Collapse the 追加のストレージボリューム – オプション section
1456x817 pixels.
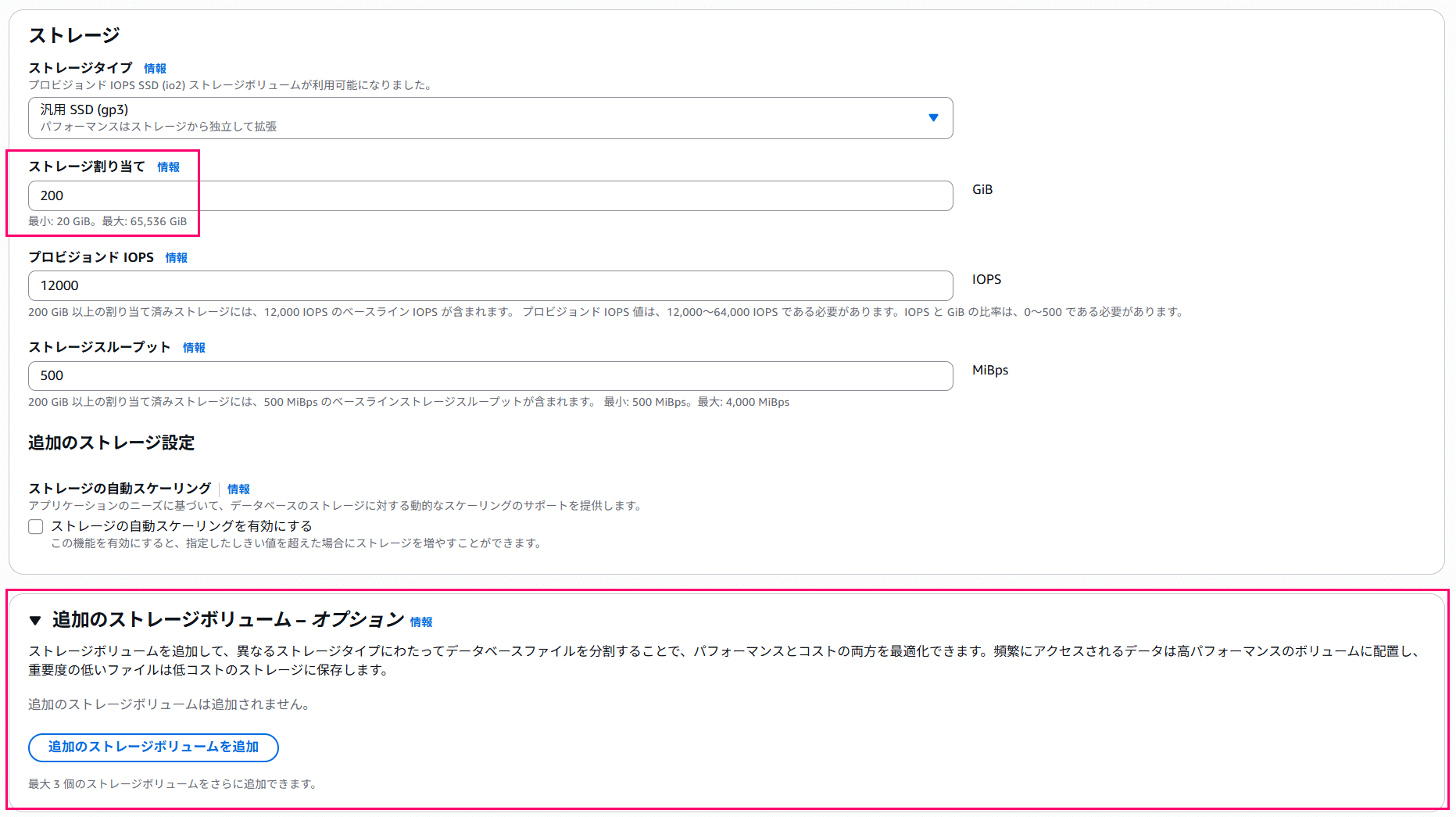click(x=226, y=621)
